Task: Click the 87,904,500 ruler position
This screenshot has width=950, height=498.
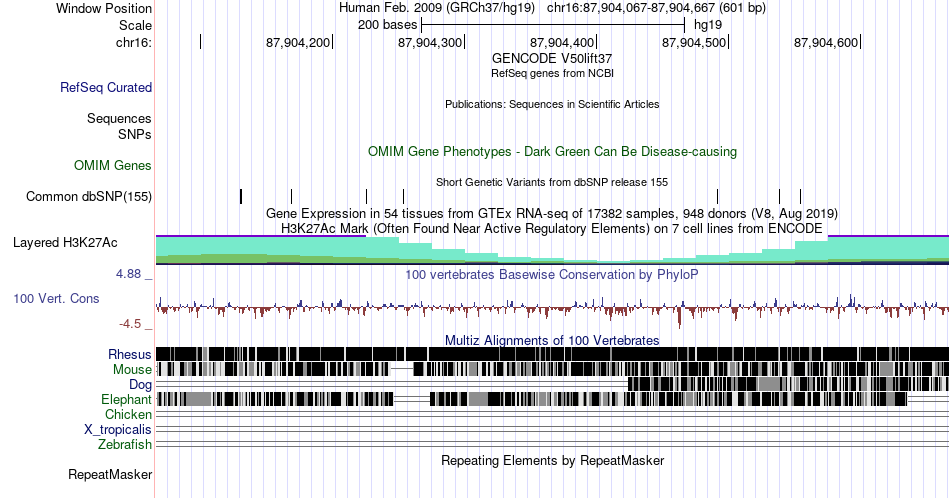Action: [x=694, y=42]
